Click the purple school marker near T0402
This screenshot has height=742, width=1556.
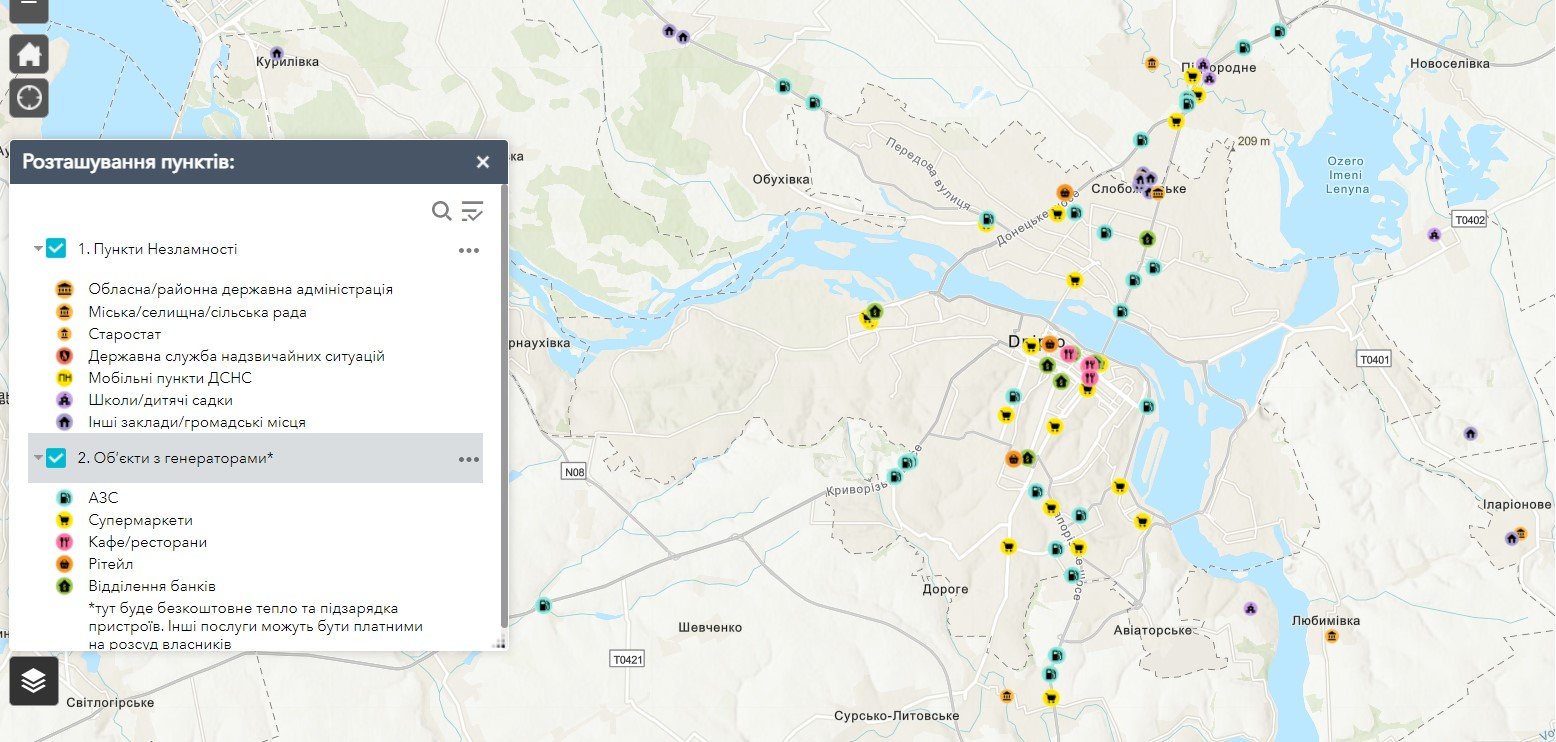coord(1434,235)
